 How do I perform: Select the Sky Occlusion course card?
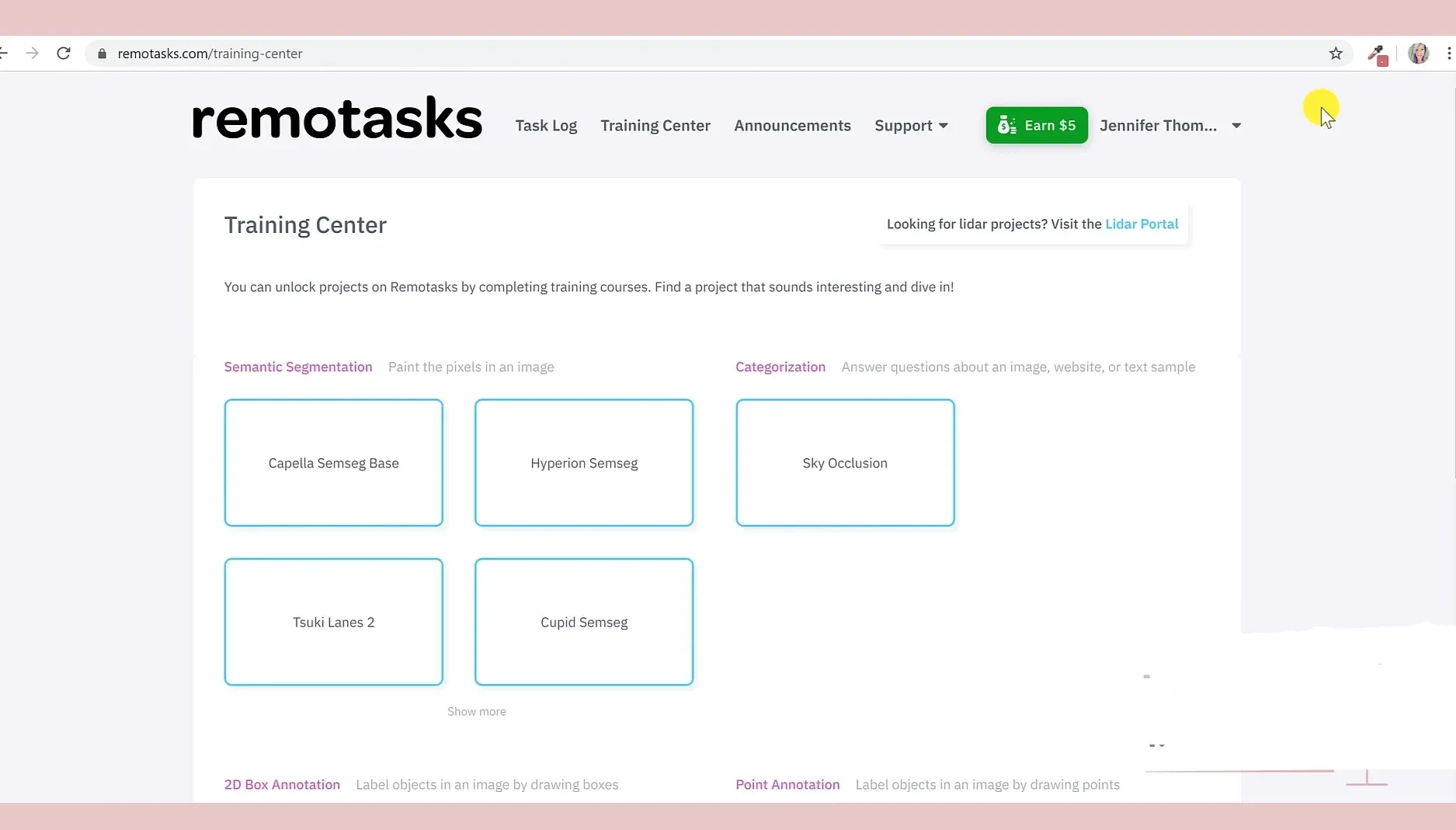[x=845, y=463]
